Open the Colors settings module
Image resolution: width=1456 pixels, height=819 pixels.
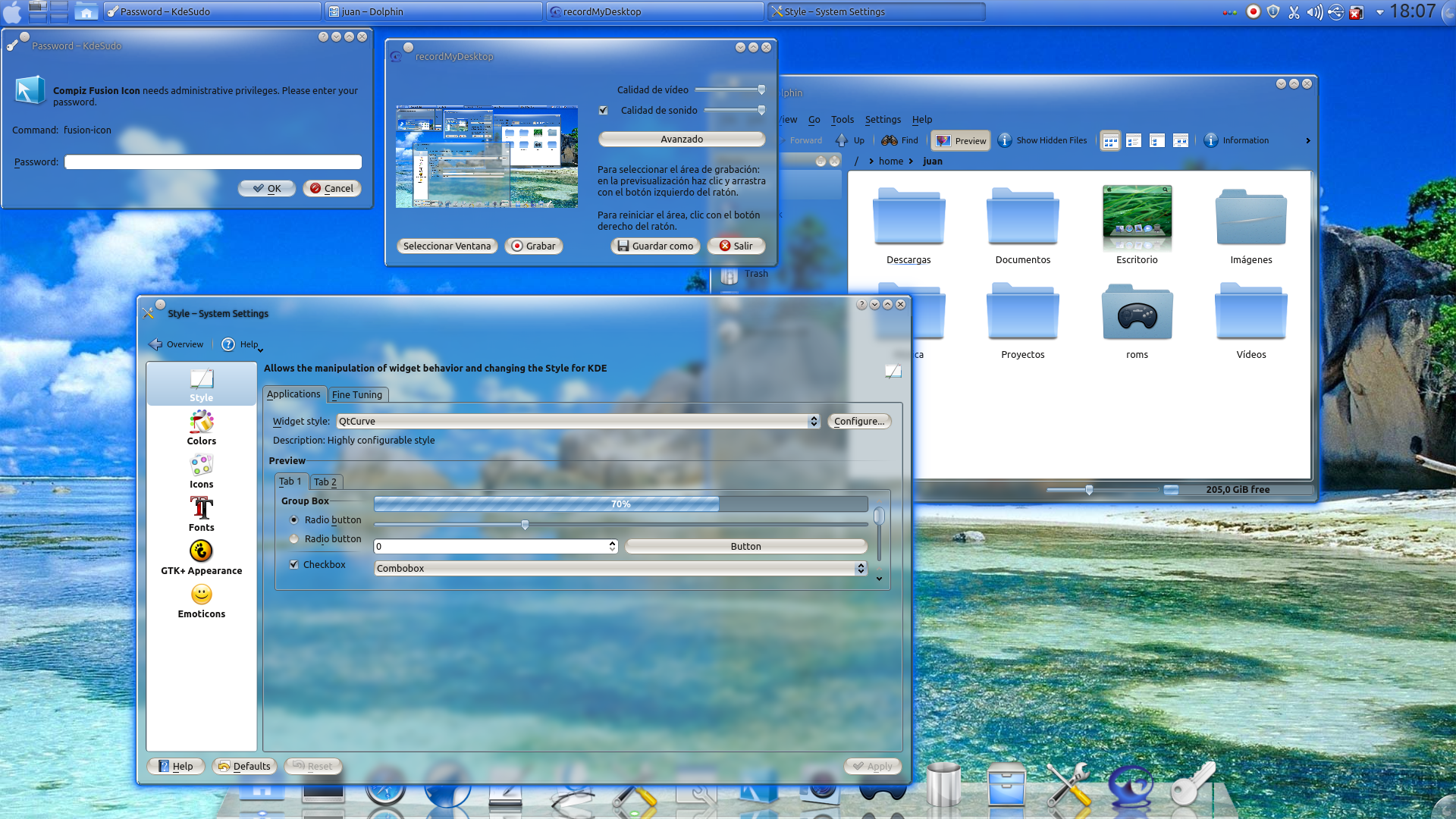pyautogui.click(x=201, y=428)
